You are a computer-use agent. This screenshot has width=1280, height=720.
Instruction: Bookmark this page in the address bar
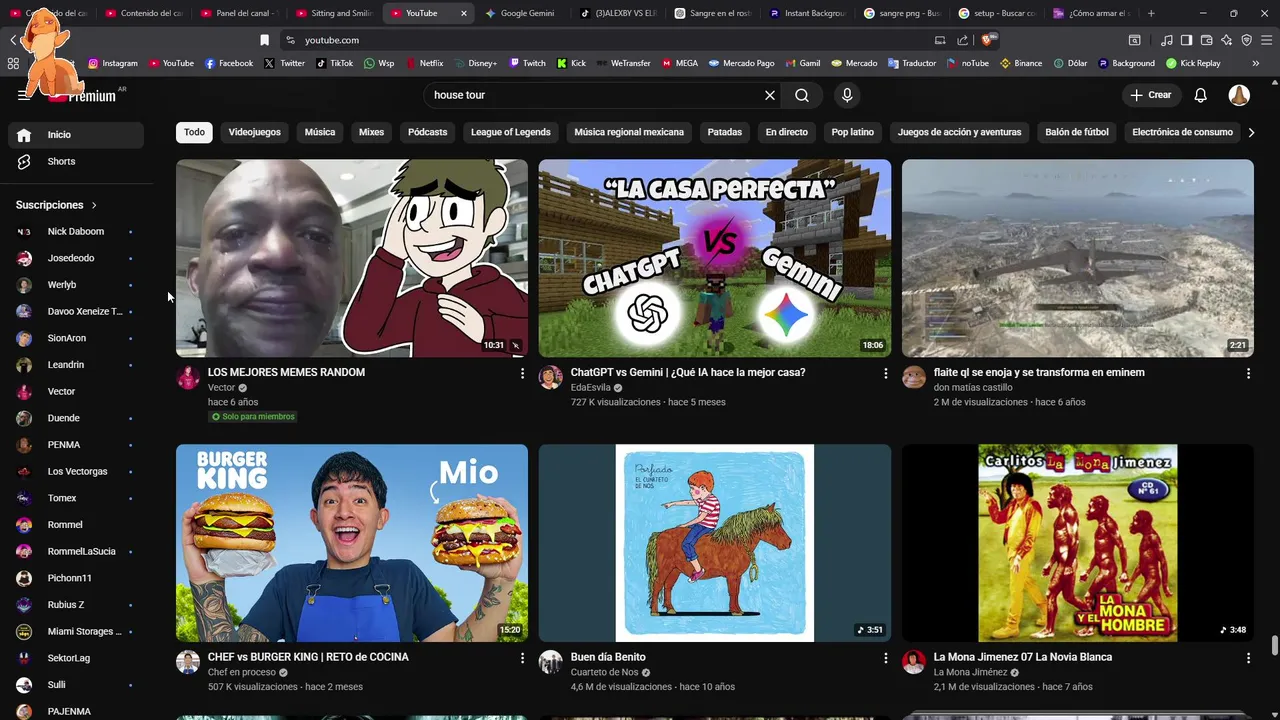click(x=264, y=40)
